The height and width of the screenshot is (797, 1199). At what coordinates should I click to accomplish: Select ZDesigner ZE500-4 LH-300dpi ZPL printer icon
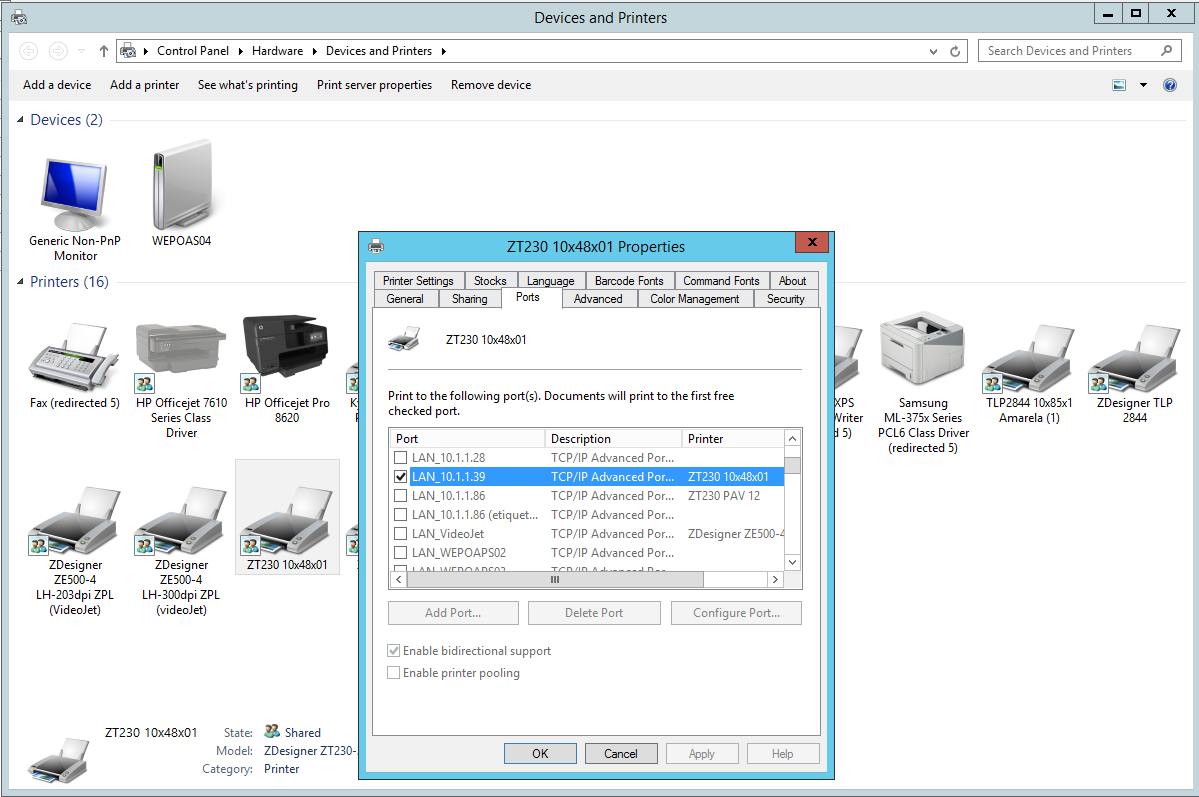pyautogui.click(x=180, y=520)
